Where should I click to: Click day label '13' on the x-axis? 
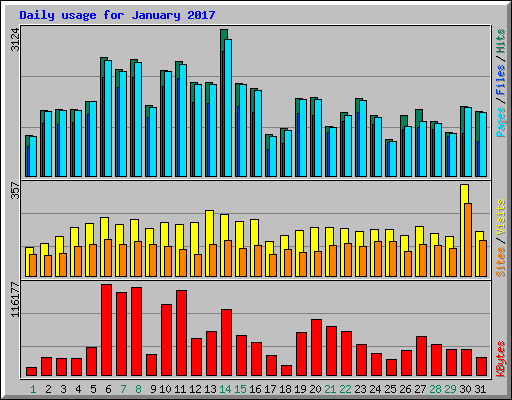coord(210,389)
